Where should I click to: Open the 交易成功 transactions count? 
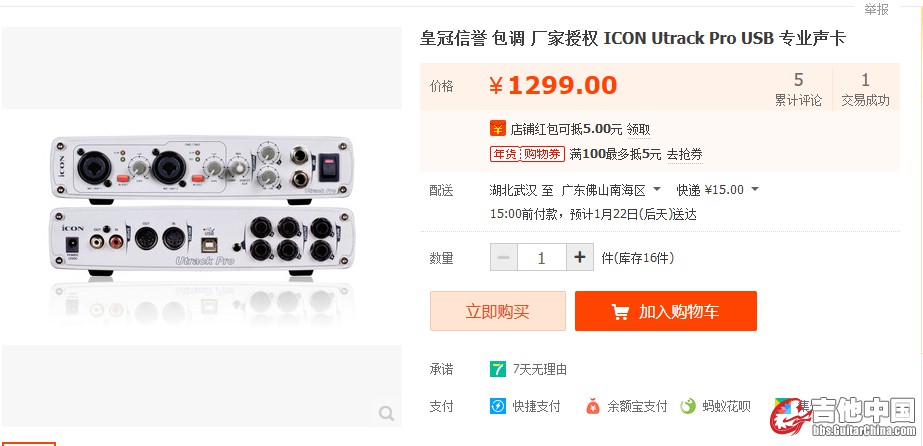pos(865,89)
